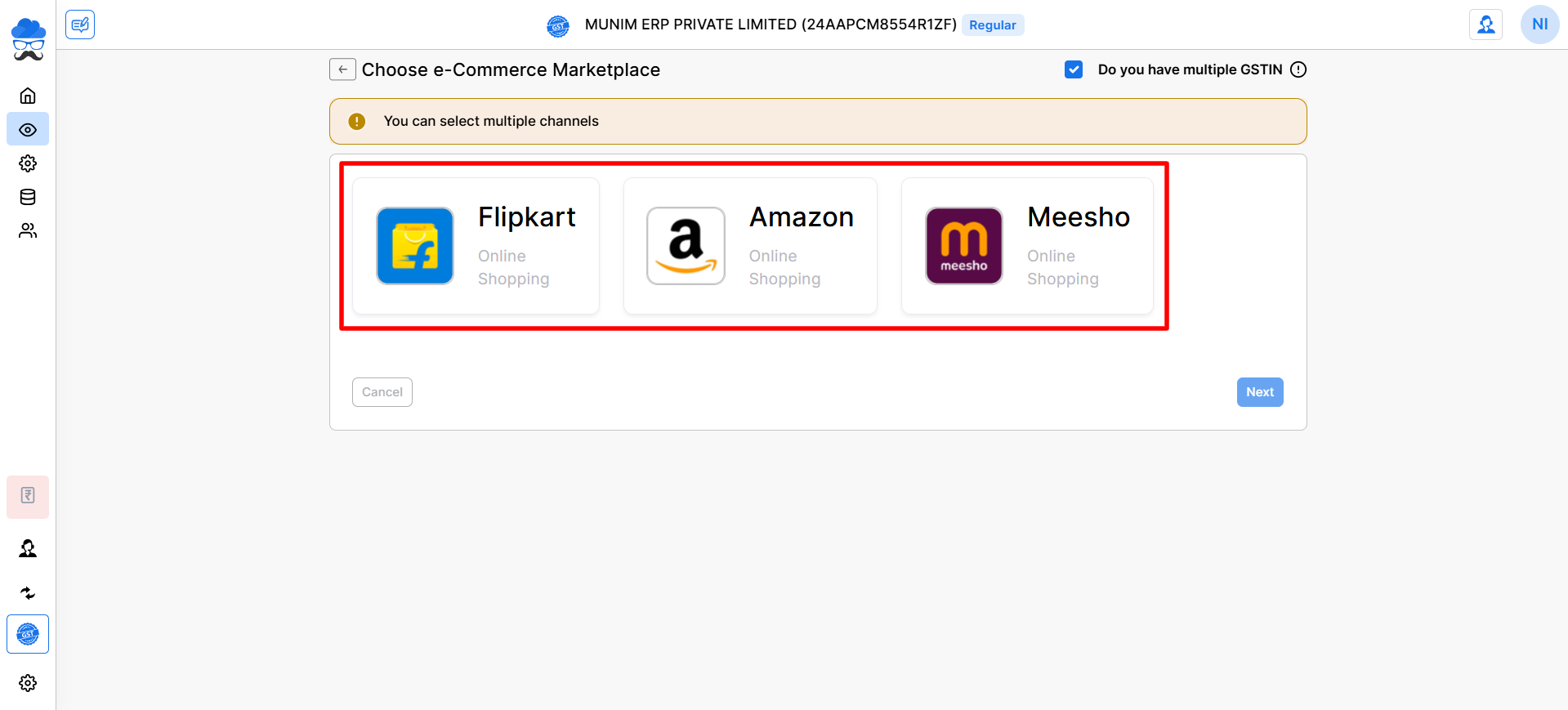Click the home icon in sidebar
Screen dimensions: 1568x710
click(28, 96)
